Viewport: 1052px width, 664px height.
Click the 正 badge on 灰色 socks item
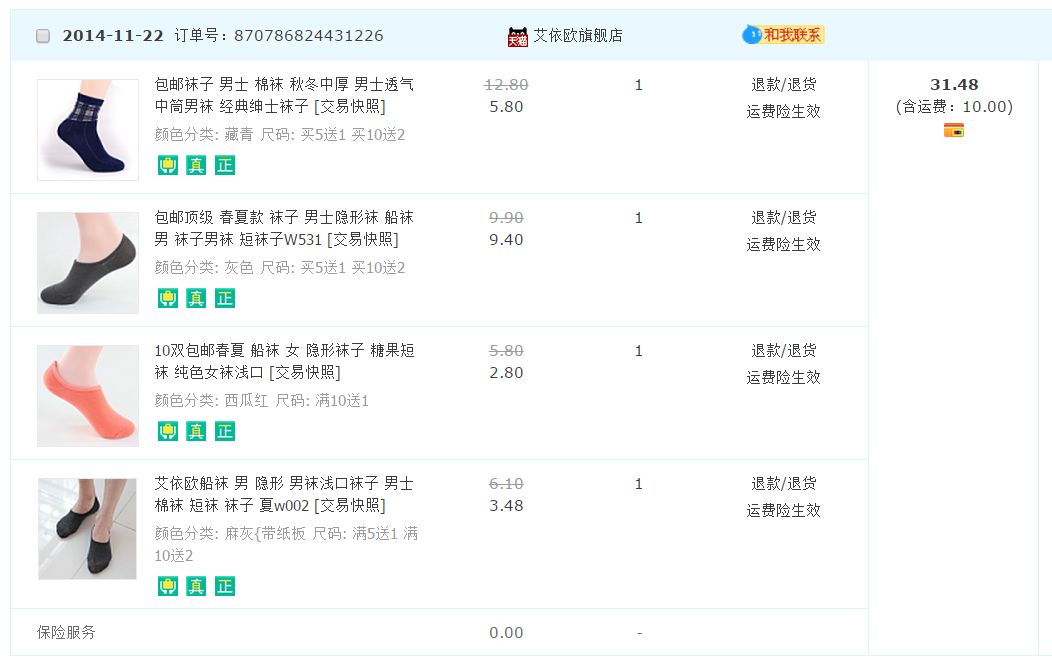pyautogui.click(x=225, y=298)
